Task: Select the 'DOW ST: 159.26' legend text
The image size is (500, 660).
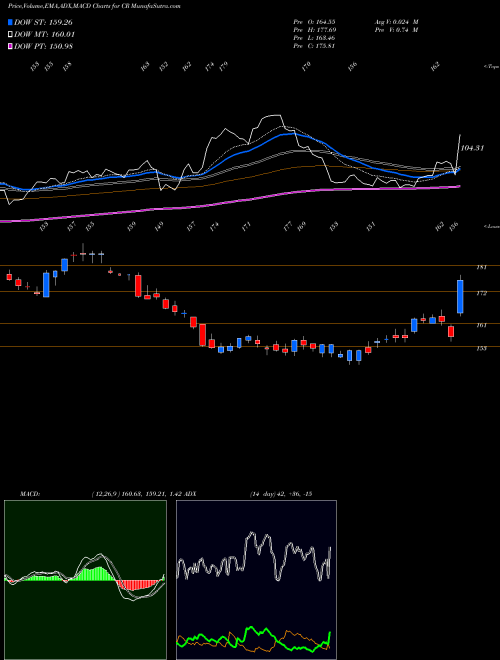Action: click(43, 22)
